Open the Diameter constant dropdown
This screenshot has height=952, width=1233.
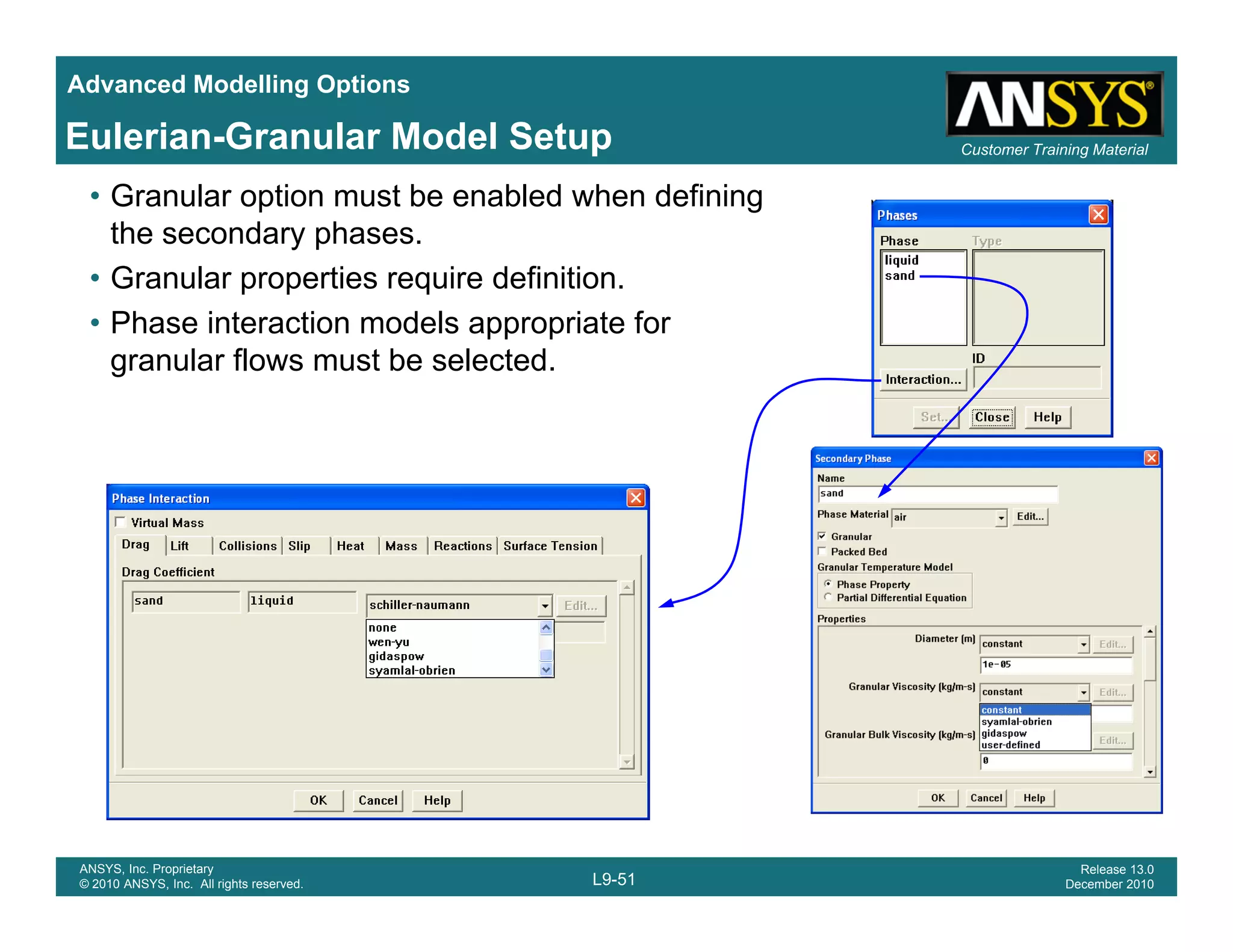pyautogui.click(x=1083, y=644)
